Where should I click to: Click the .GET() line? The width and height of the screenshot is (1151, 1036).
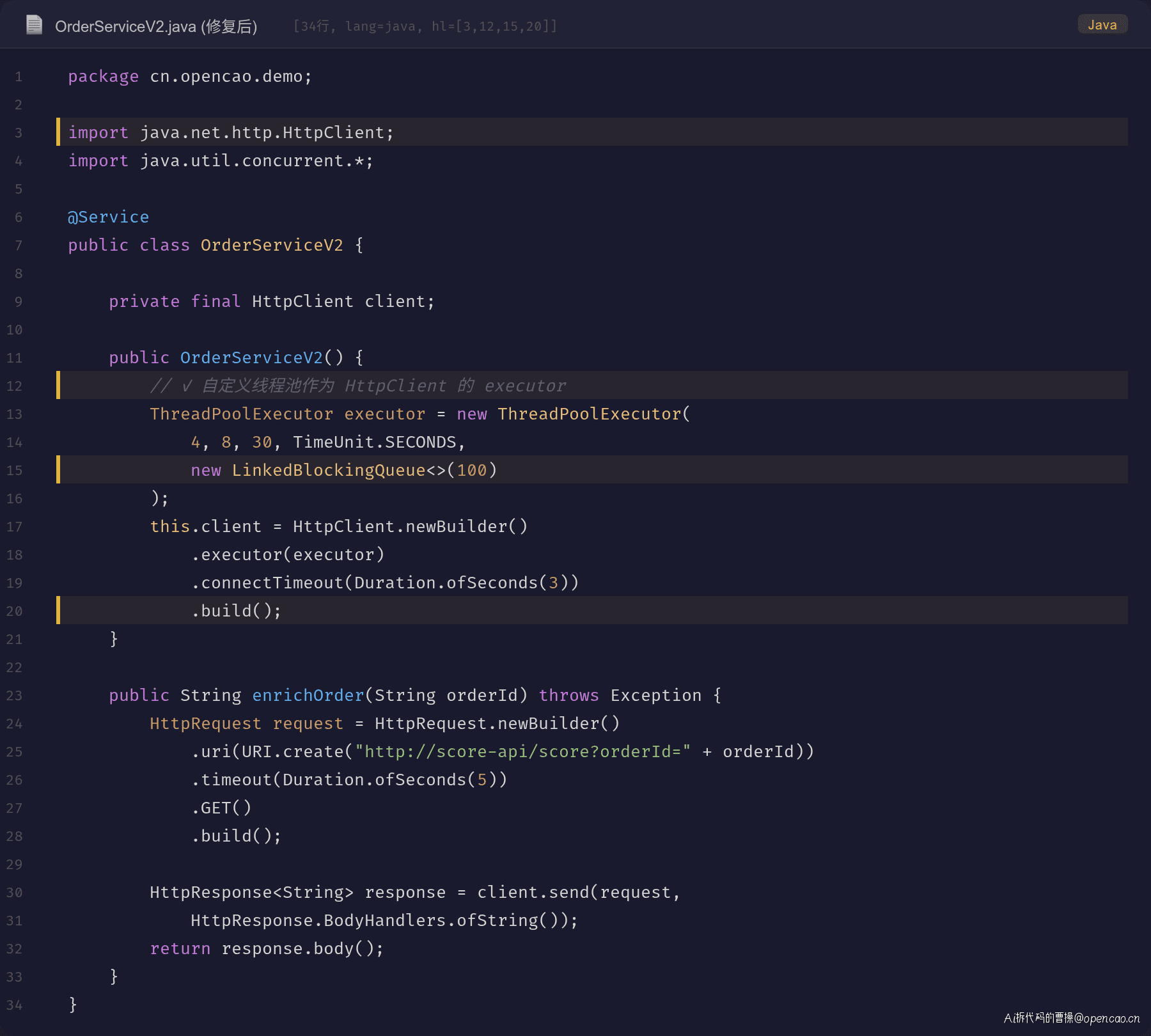click(x=221, y=808)
